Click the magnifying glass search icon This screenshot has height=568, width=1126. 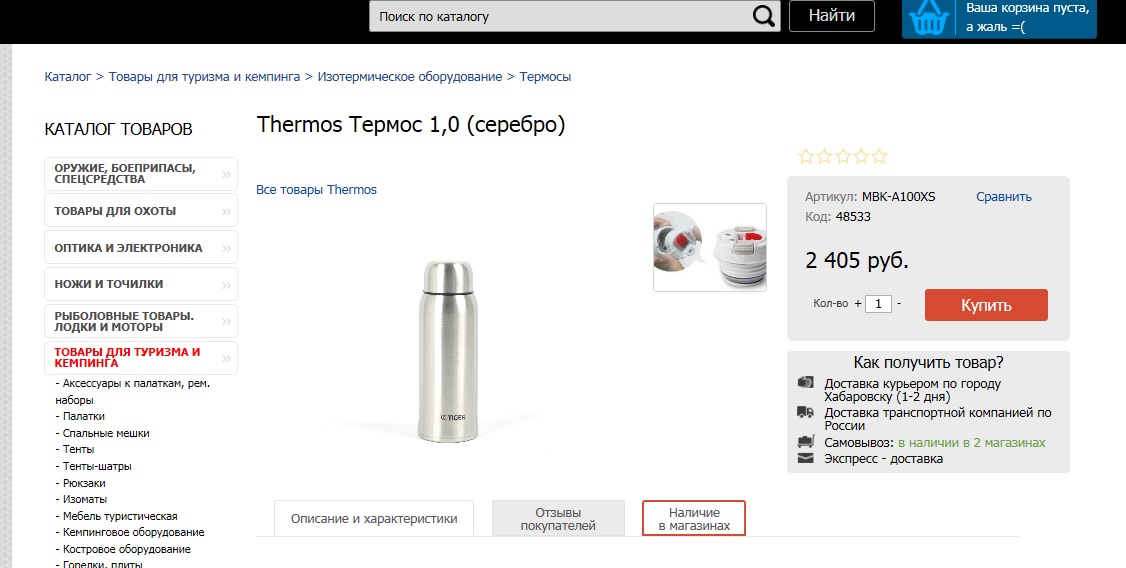pyautogui.click(x=763, y=16)
